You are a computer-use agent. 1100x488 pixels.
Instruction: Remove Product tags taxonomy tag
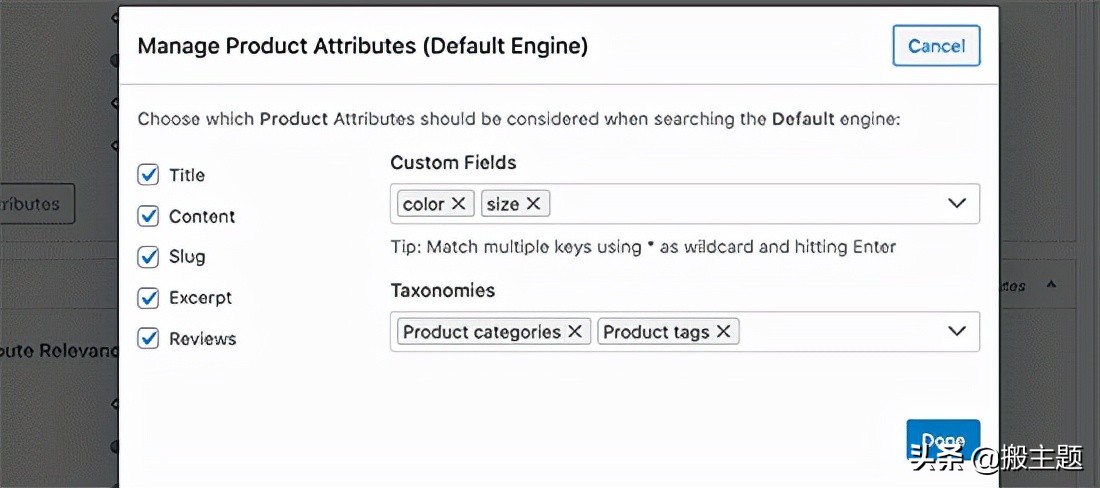click(723, 332)
